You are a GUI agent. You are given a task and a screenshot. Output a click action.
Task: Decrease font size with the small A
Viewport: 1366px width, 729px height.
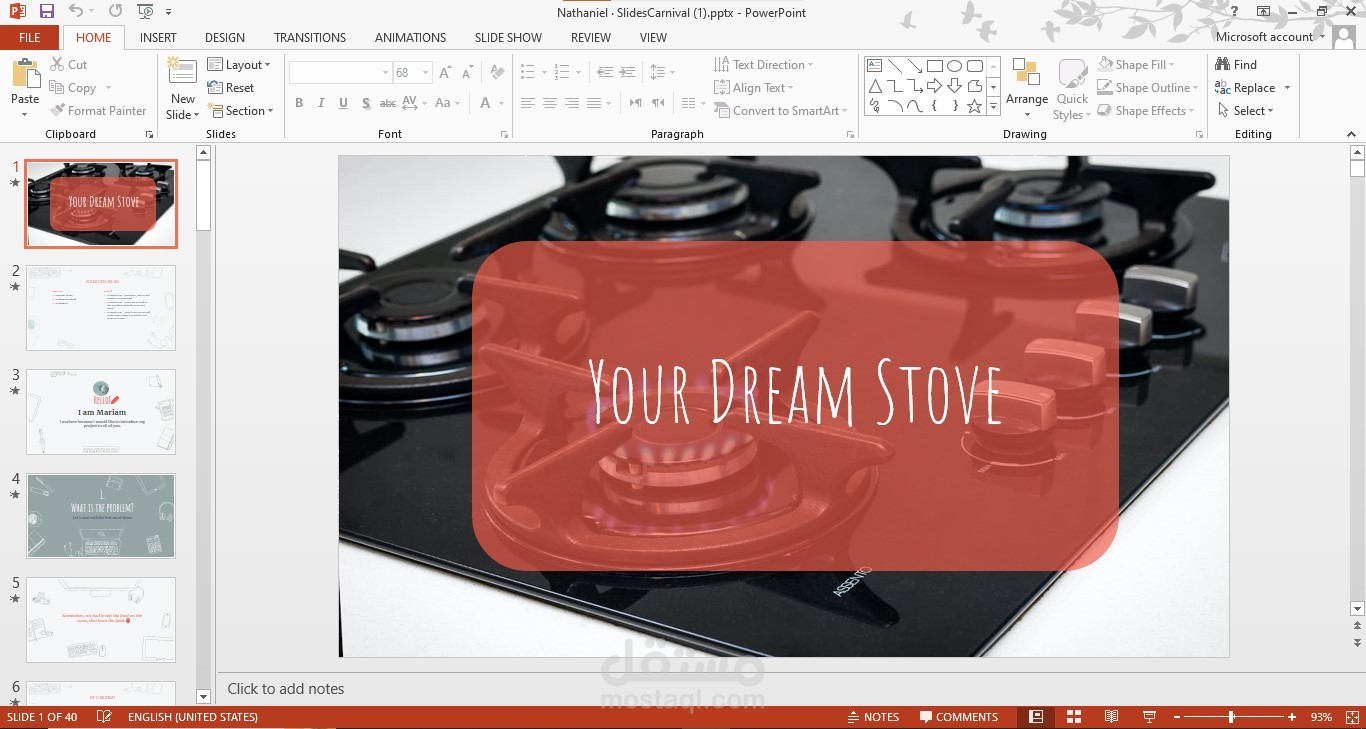[468, 73]
